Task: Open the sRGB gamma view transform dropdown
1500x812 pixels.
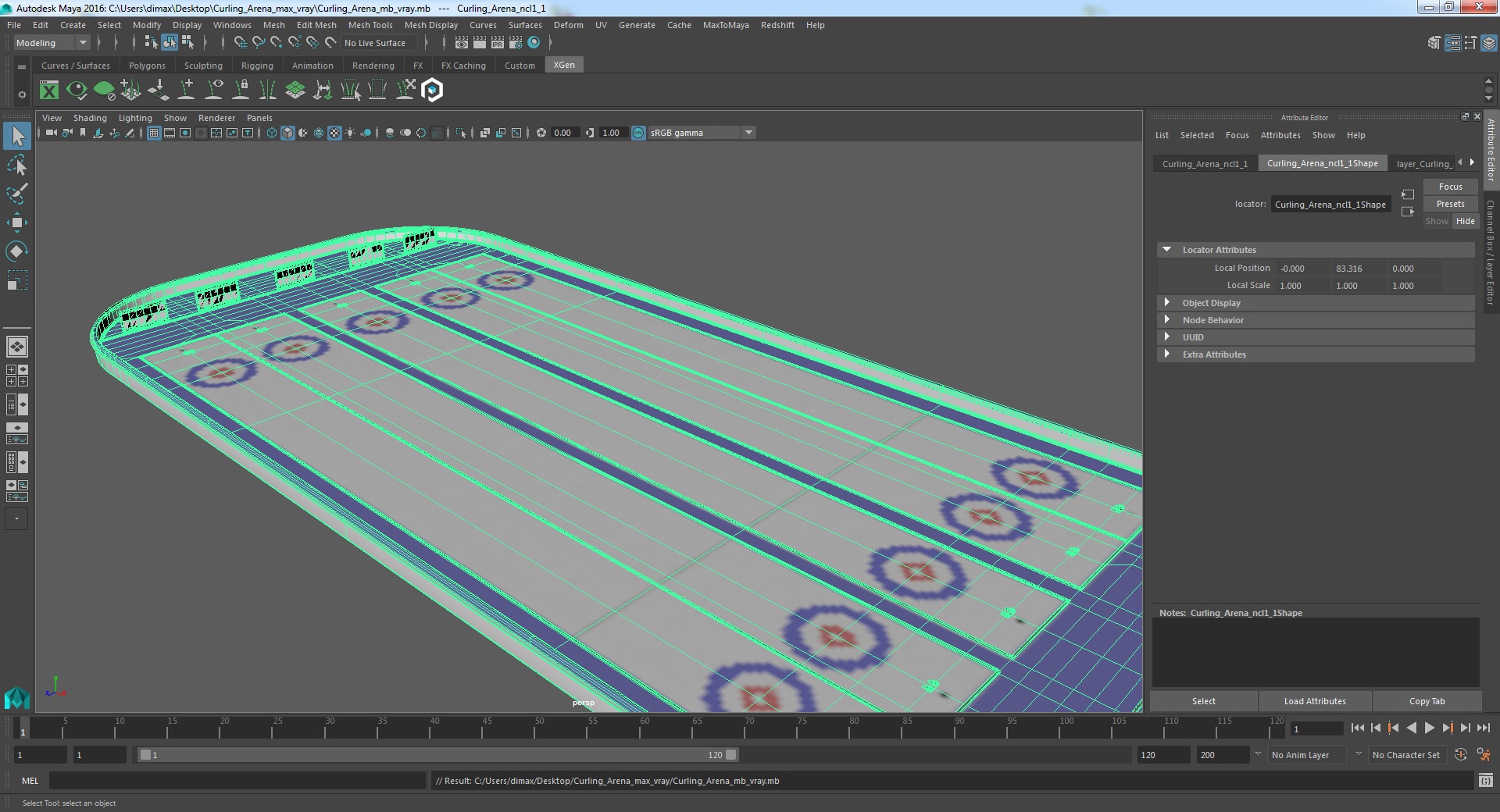Action: pos(702,133)
